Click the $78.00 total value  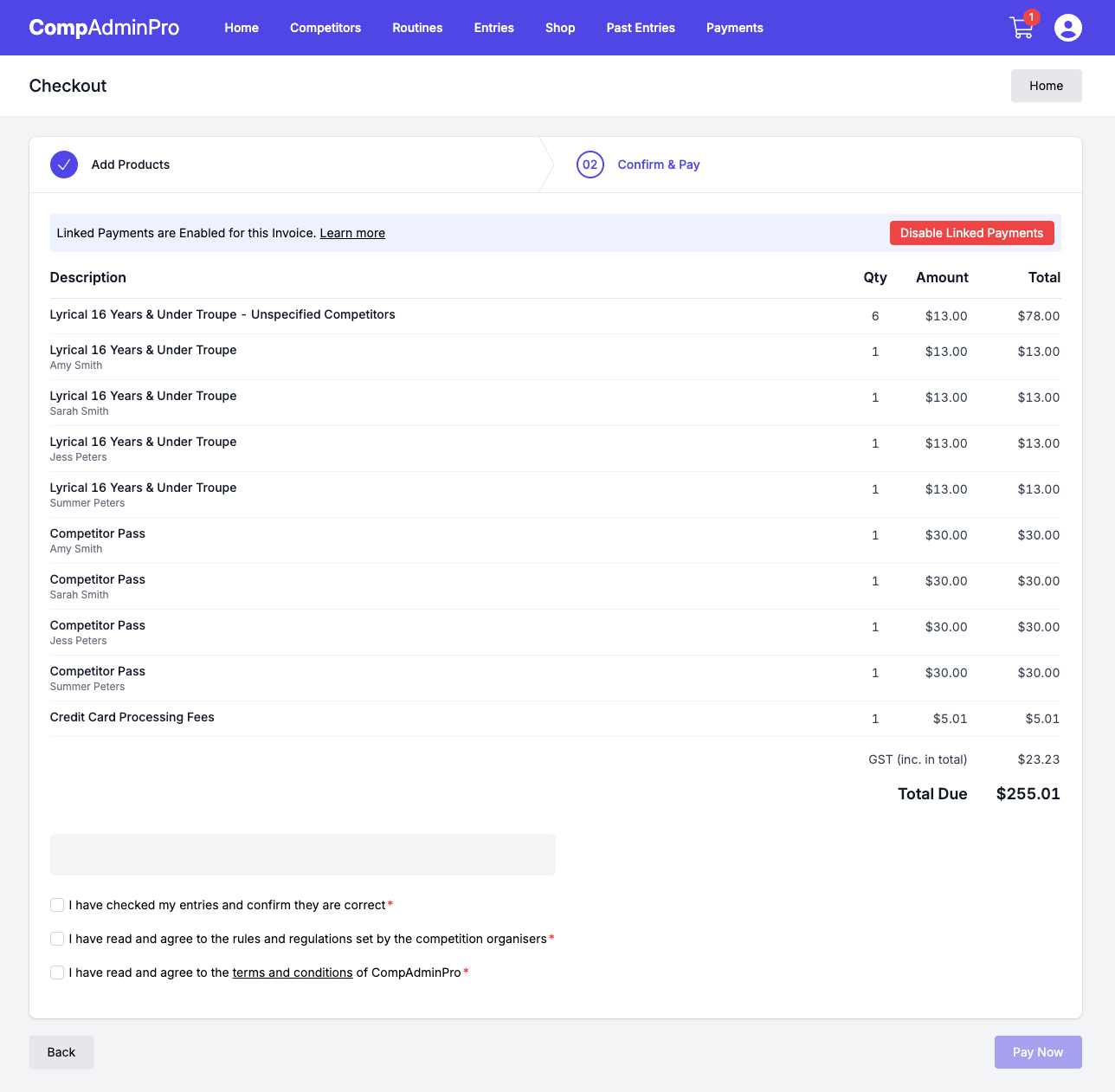pos(1039,316)
